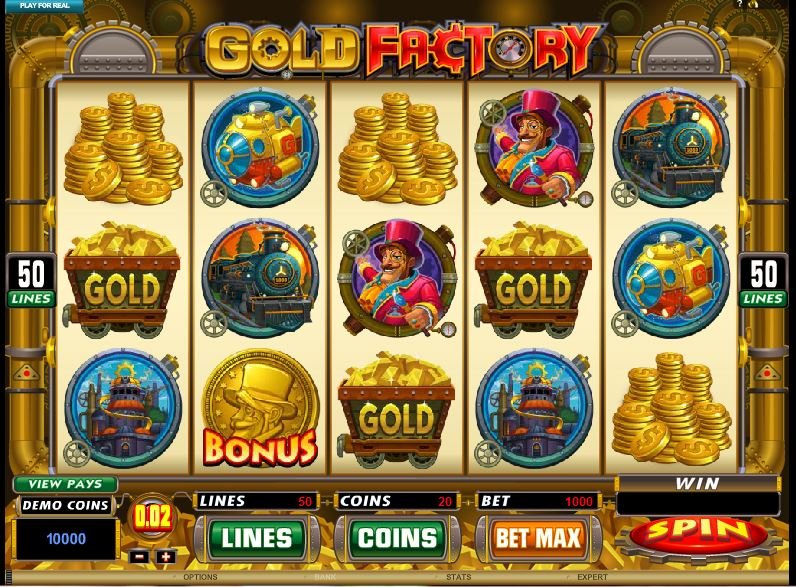Open the VIEW PAYS paytable
The width and height of the screenshot is (796, 587).
pyautogui.click(x=65, y=484)
